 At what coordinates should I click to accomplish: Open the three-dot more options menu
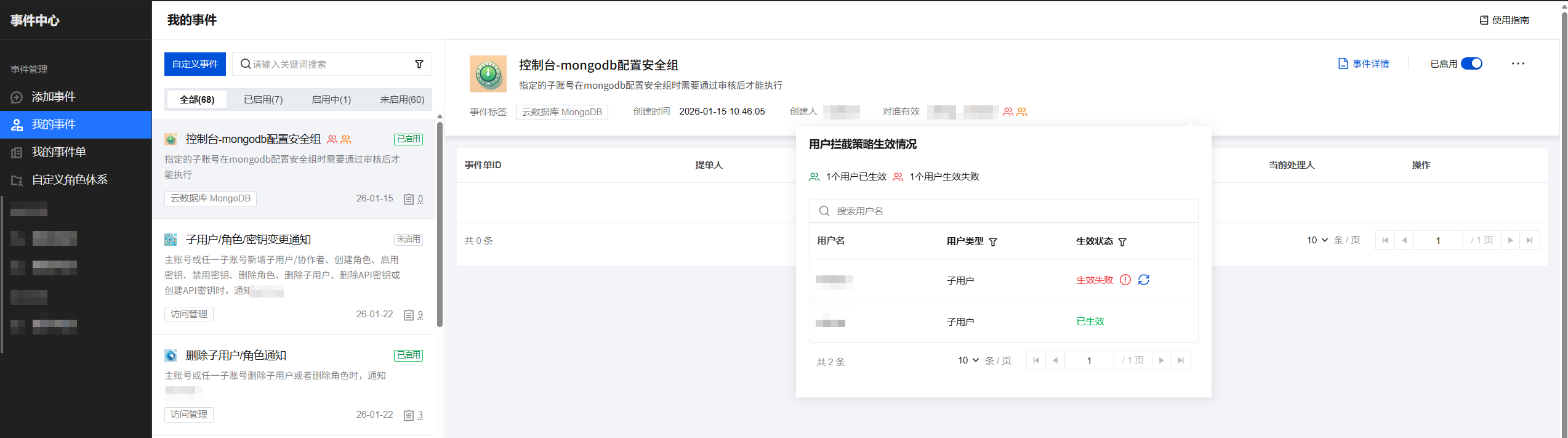[1518, 63]
